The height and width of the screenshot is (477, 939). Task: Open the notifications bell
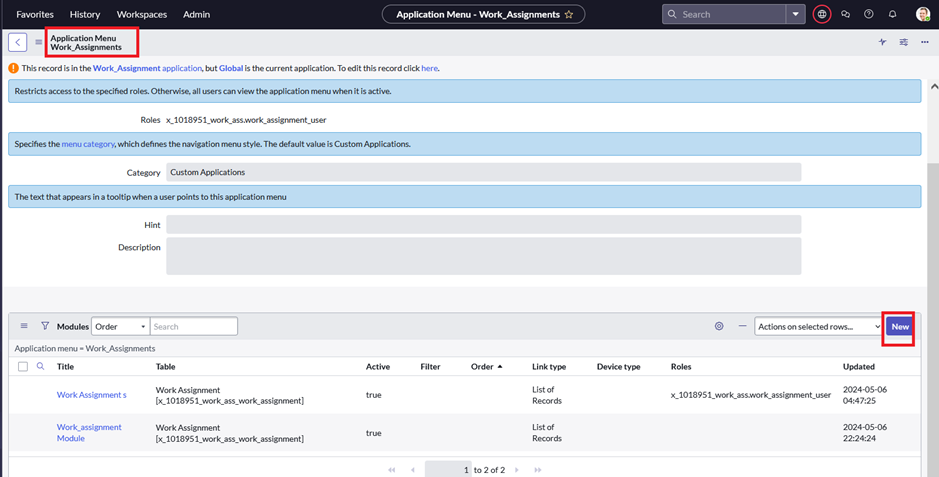point(893,14)
